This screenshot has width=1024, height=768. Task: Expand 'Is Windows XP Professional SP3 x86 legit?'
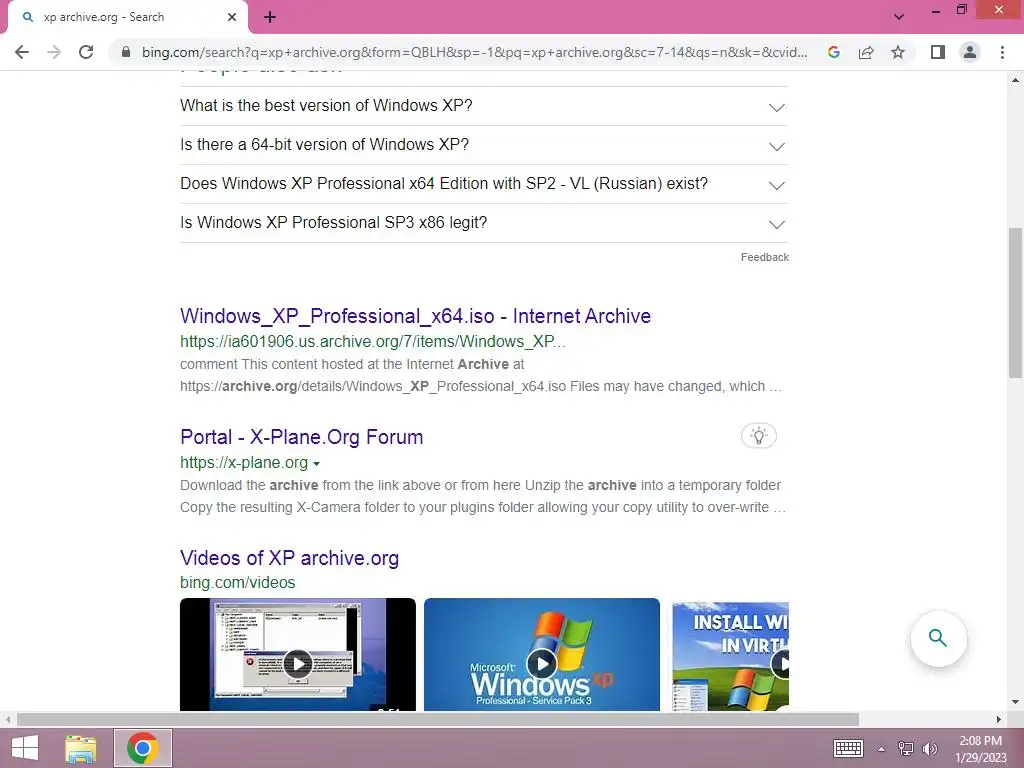(484, 223)
